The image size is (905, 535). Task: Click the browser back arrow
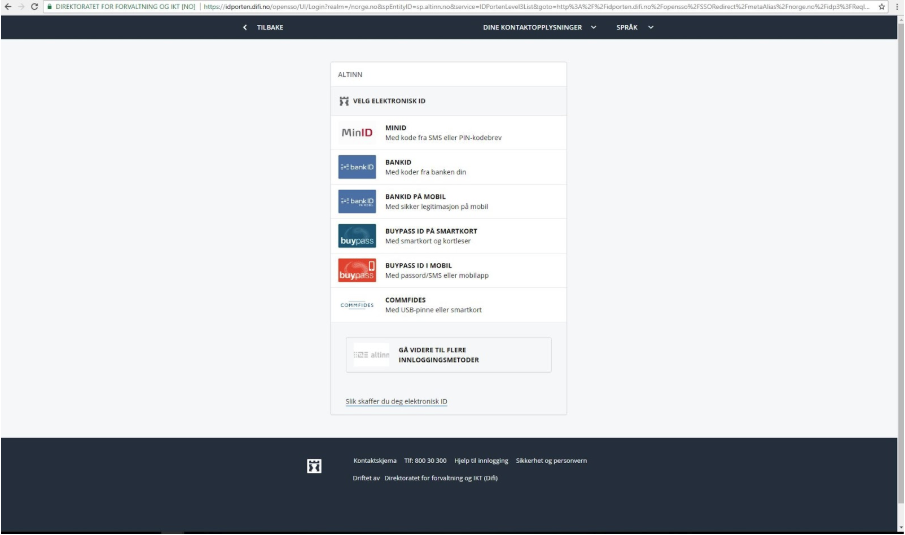[8, 6]
